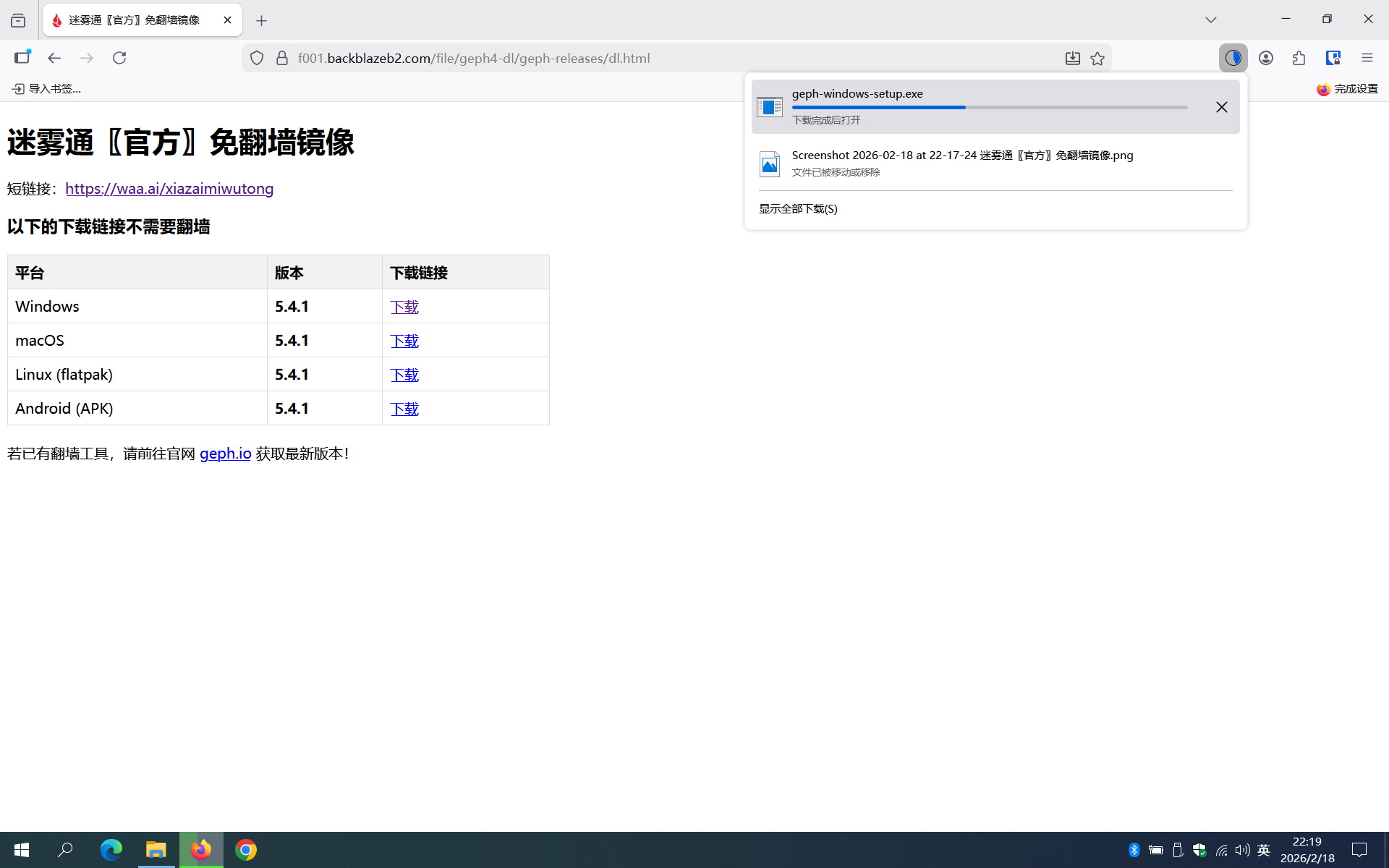Screen dimensions: 1389x868
Task: Open Chrome from the Windows taskbar
Action: [x=246, y=850]
